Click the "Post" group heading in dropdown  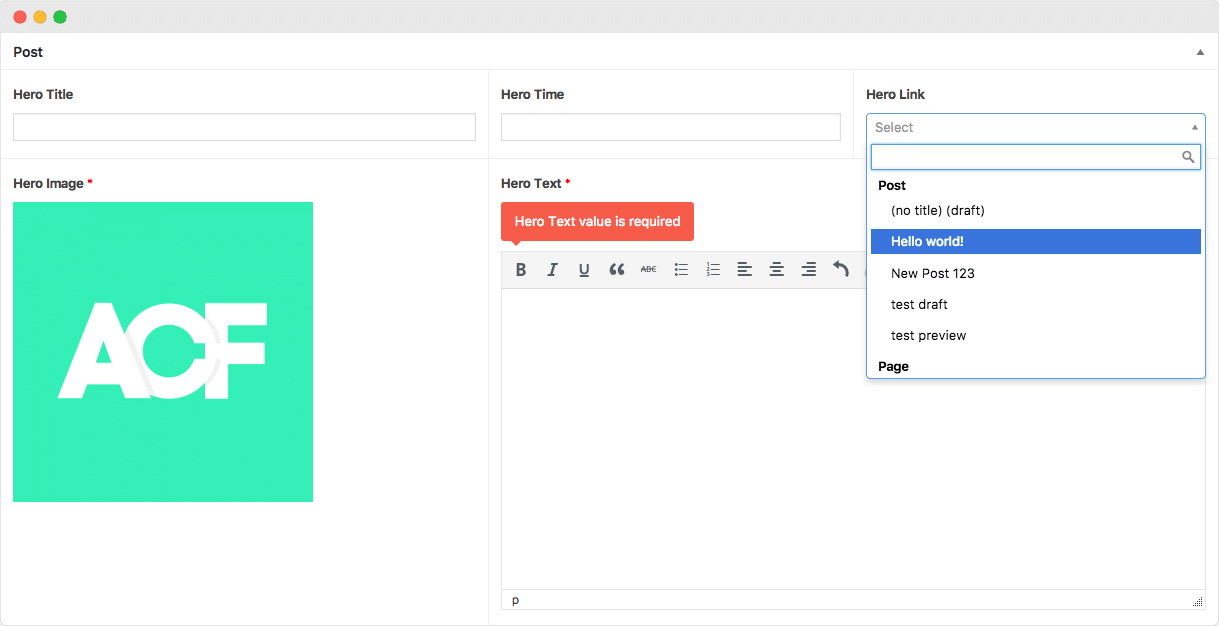(x=892, y=185)
